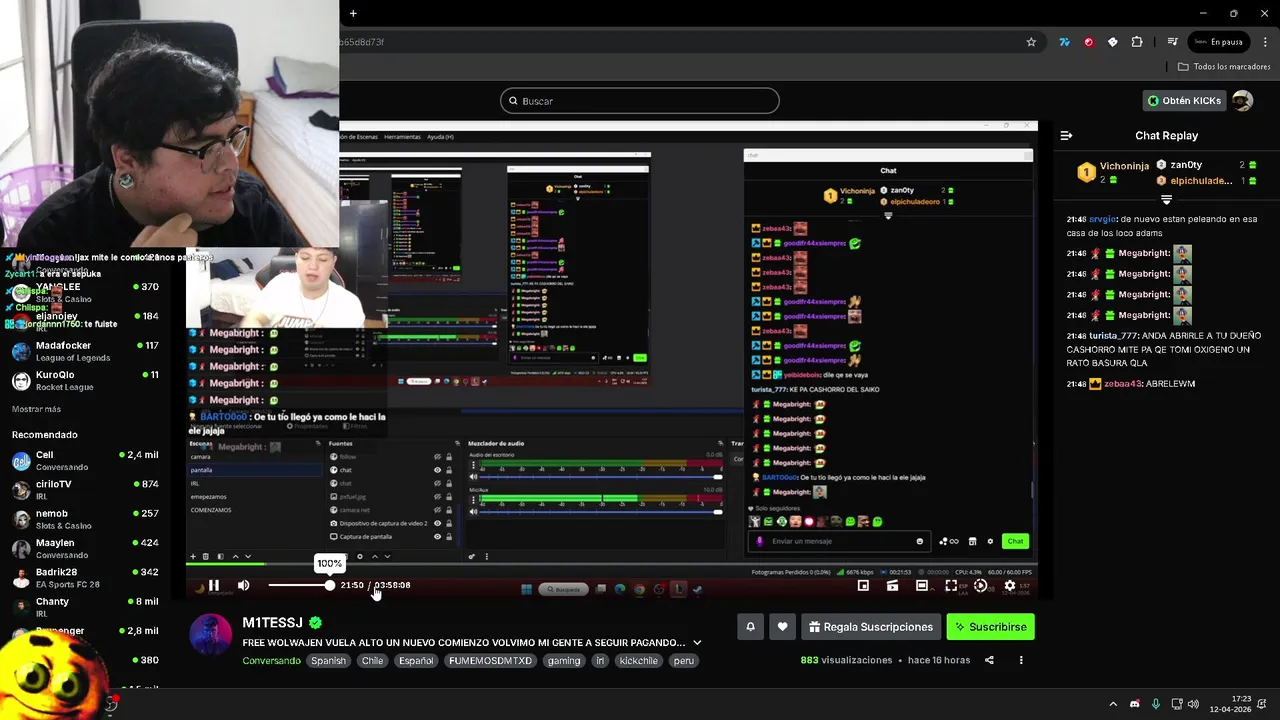Viewport: 1280px width, 720px height.
Task: Click the Suscribirse button
Action: click(990, 627)
